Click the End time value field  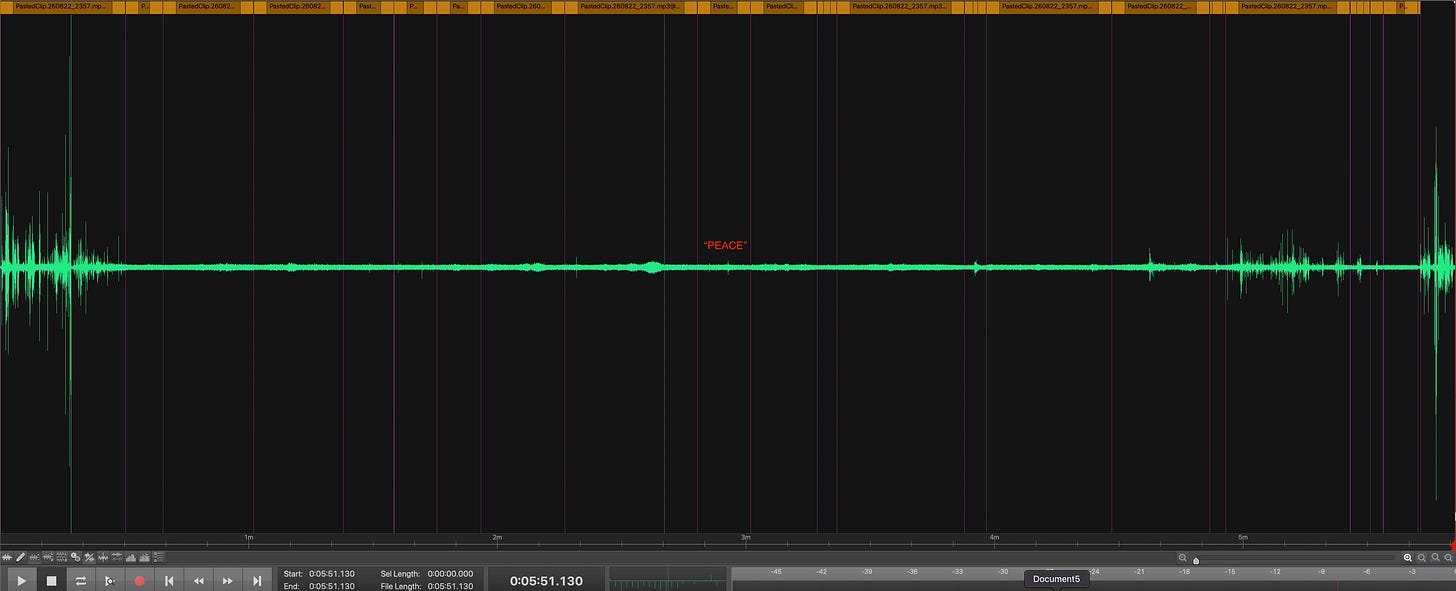[x=332, y=586]
